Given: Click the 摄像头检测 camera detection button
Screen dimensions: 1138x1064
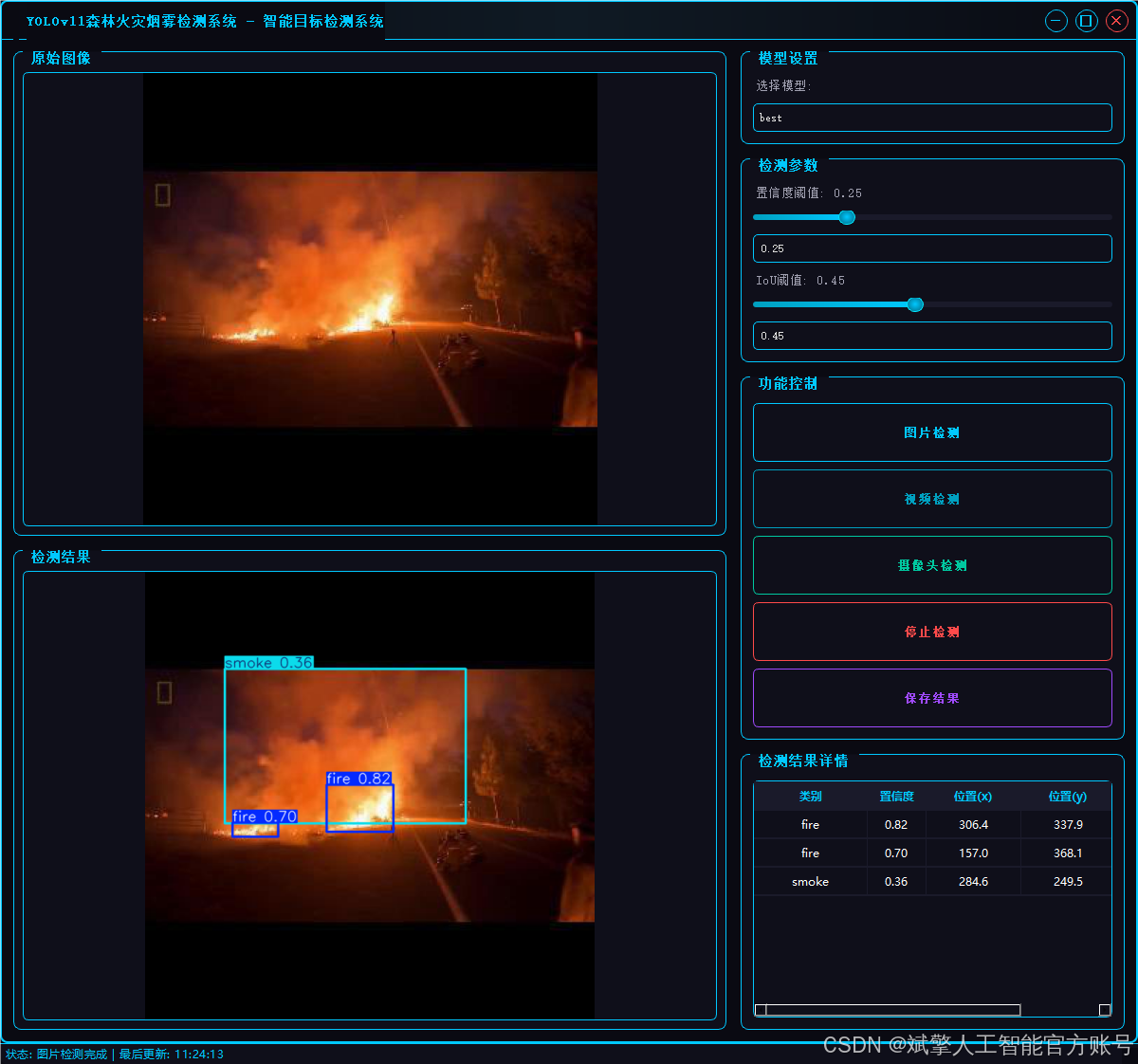Looking at the screenshot, I should [932, 565].
